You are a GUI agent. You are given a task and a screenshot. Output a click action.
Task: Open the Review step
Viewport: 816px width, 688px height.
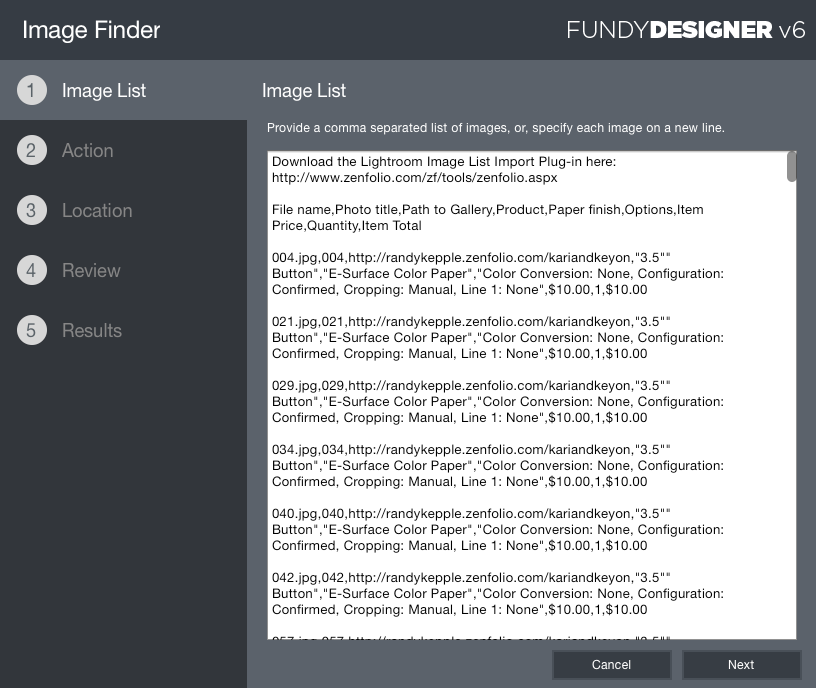coord(91,270)
